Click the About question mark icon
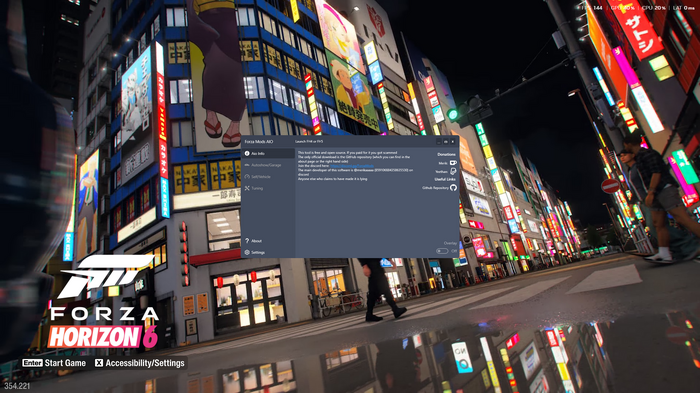Screen dimensions: 700x393 247,241
